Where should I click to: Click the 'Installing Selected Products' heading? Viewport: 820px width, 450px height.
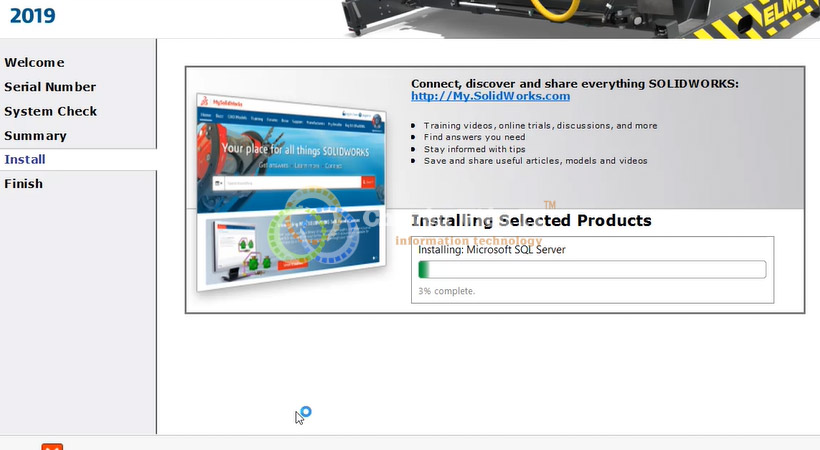(x=531, y=220)
